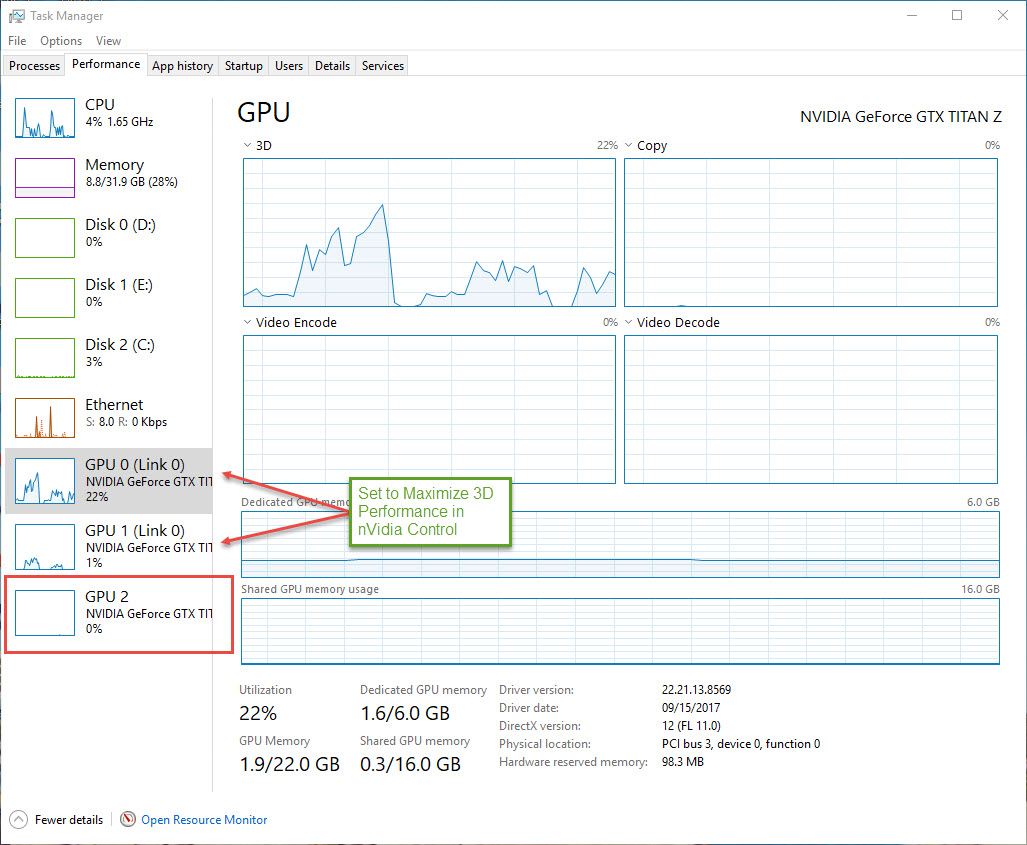The width and height of the screenshot is (1027, 845).
Task: Open the Video Encode graph dropdown
Action: point(248,323)
